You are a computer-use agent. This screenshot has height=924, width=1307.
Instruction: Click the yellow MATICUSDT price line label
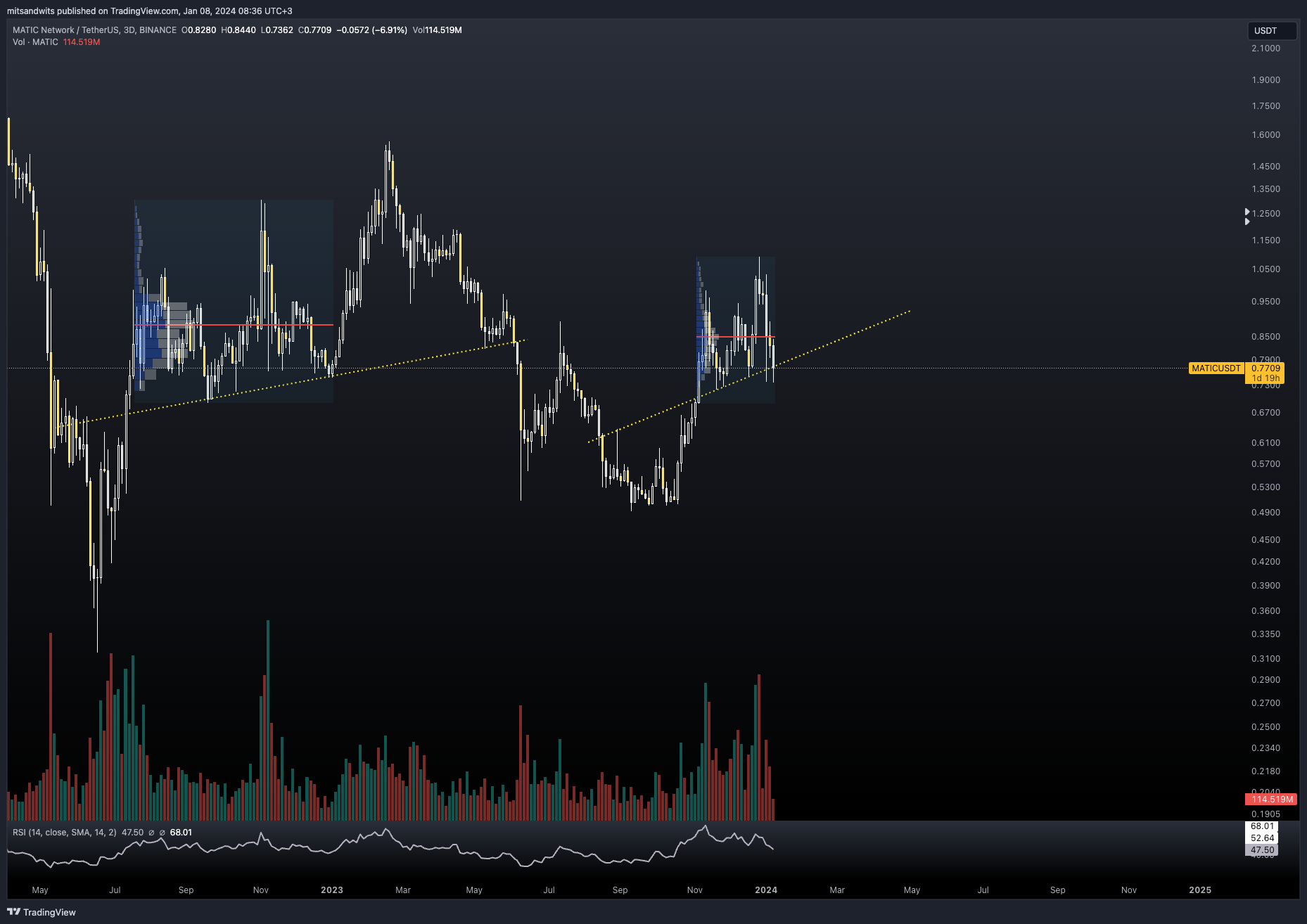(x=1216, y=368)
